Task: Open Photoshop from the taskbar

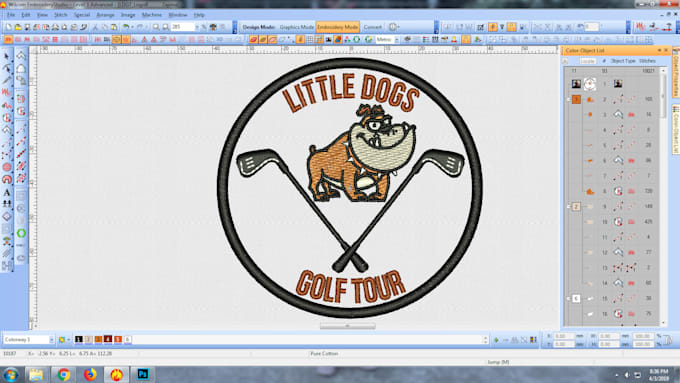Action: (x=143, y=374)
